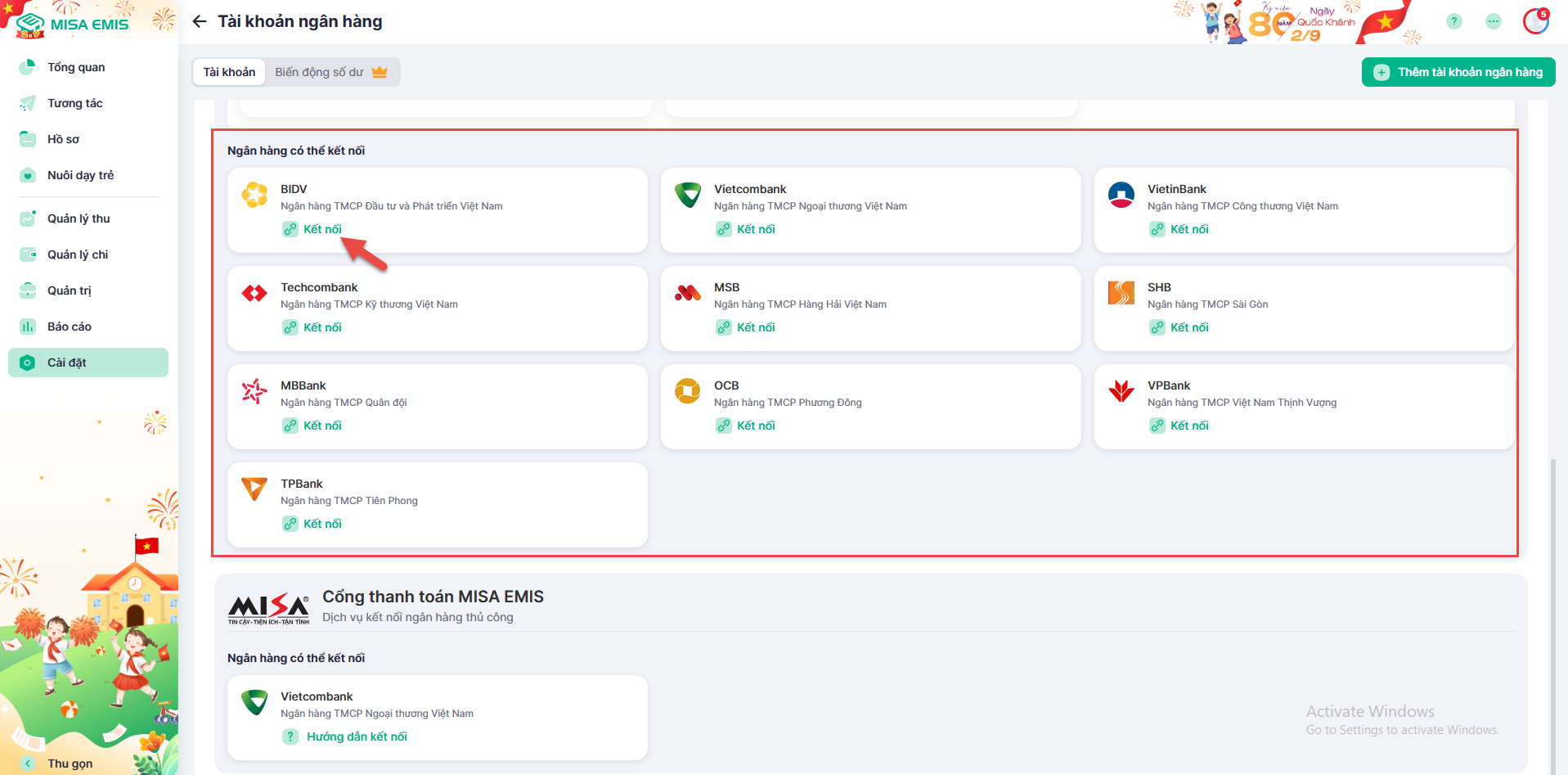This screenshot has width=1568, height=775.
Task: Click the SHB orange logo
Action: click(1121, 293)
